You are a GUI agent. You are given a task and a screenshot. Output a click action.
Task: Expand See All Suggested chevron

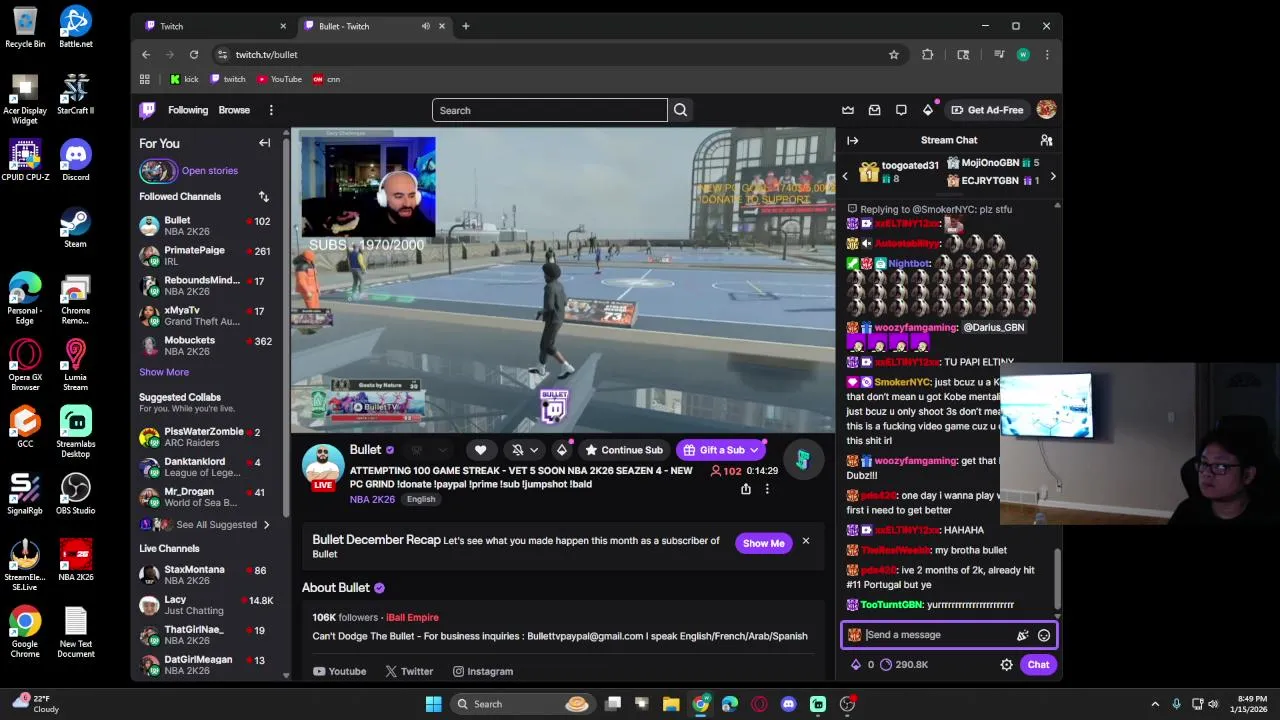click(266, 525)
